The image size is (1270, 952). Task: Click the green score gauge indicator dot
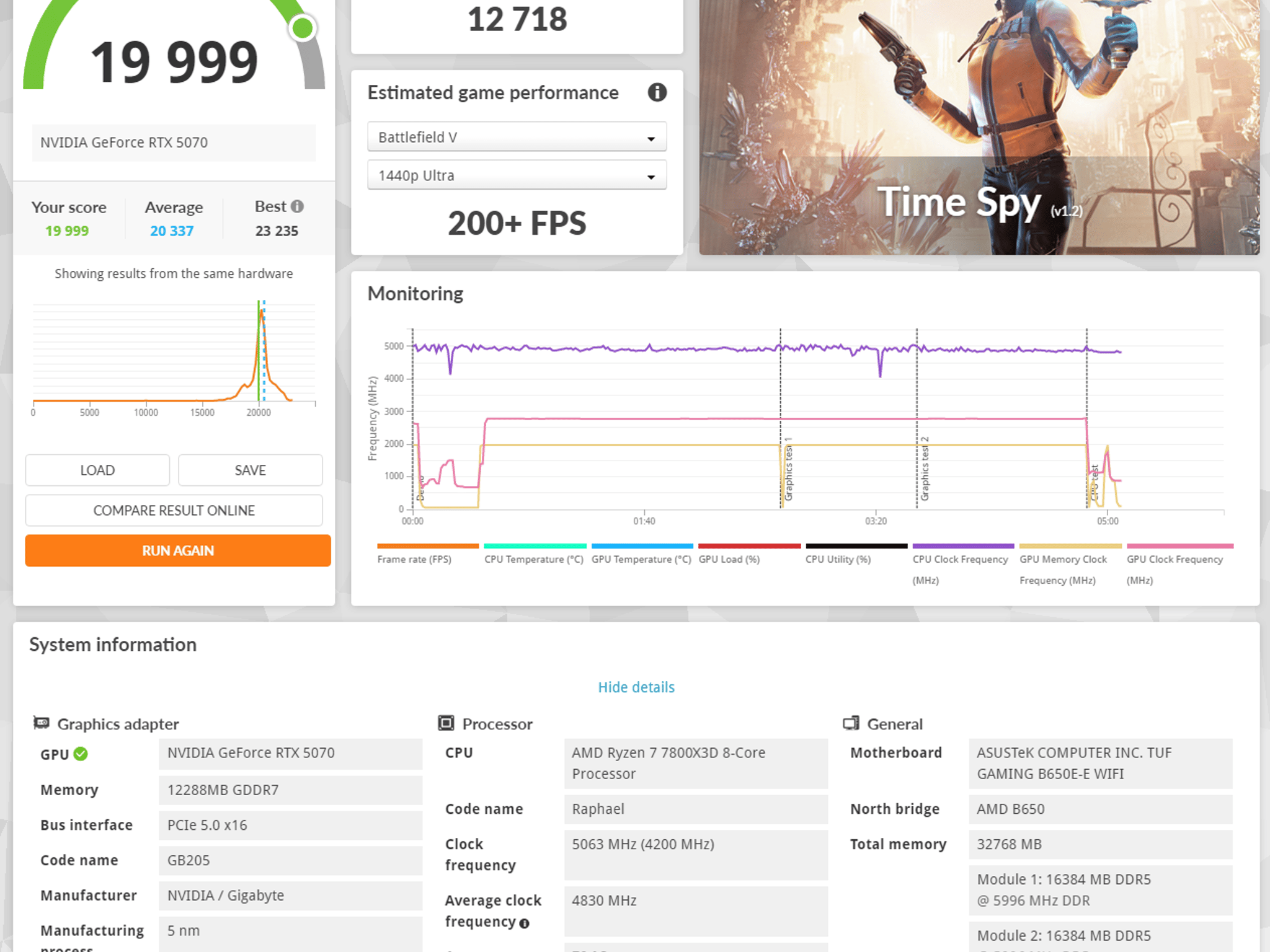click(x=303, y=28)
